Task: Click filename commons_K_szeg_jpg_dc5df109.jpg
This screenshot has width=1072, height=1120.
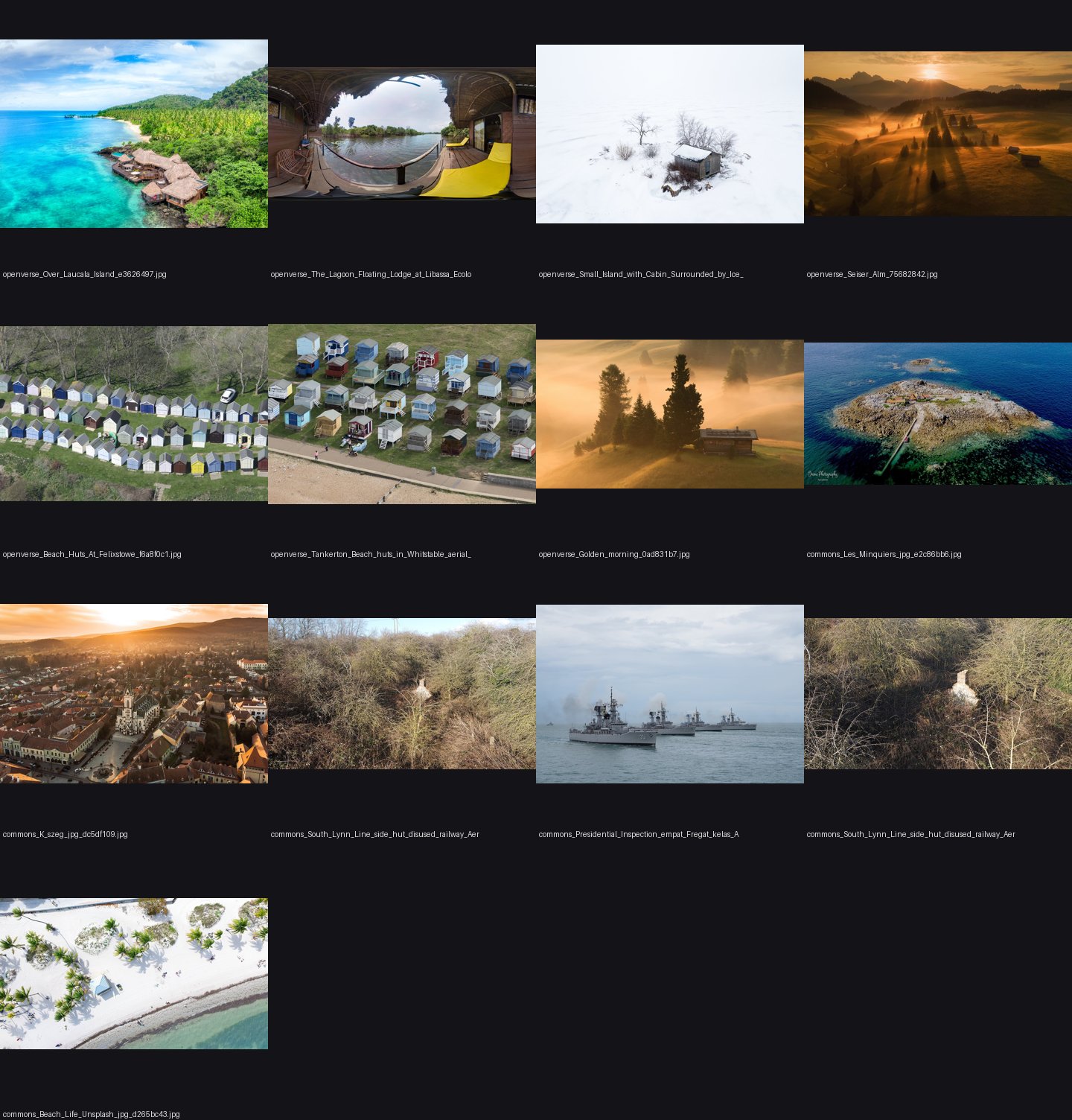Action: point(66,834)
